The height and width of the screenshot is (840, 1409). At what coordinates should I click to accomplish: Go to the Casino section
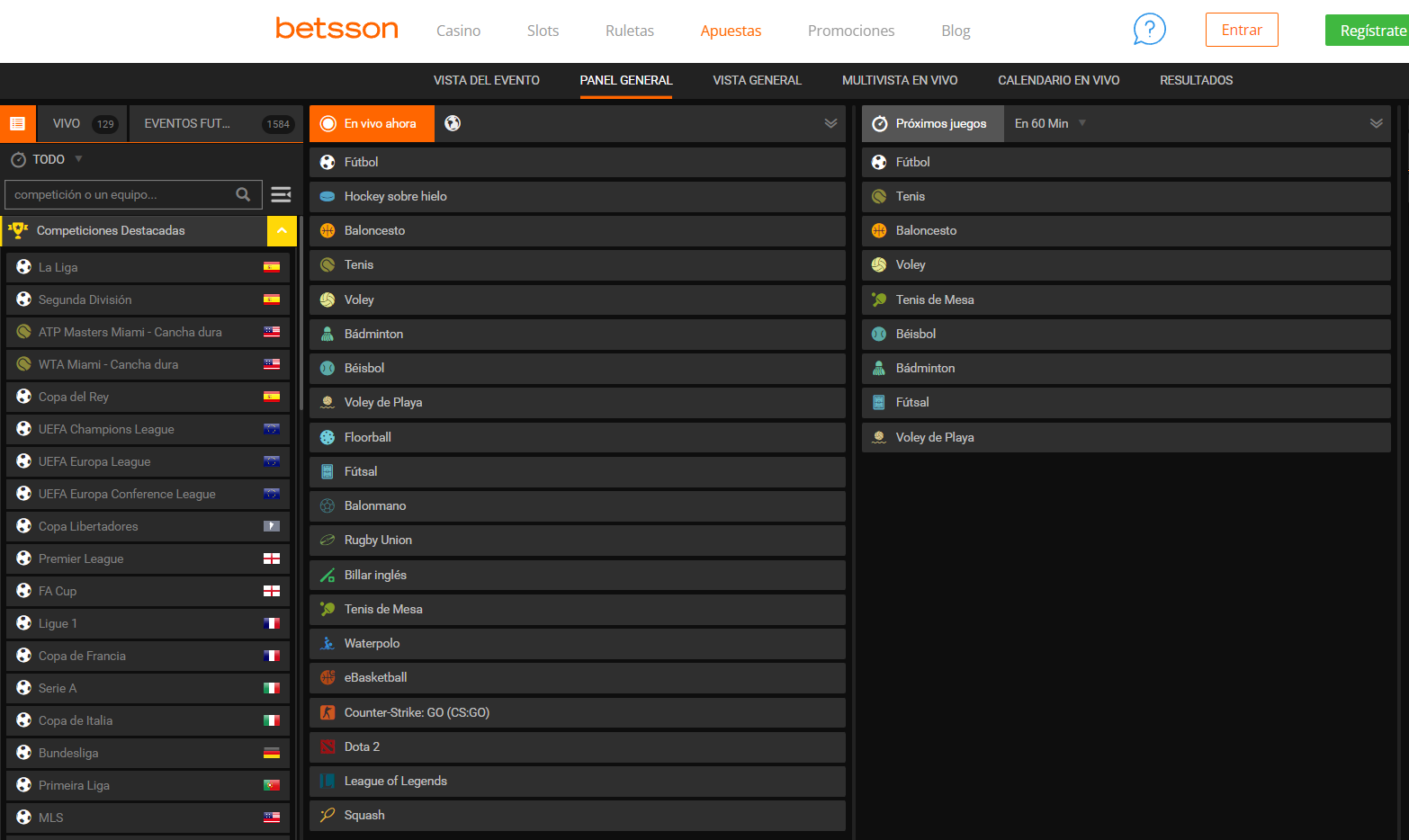pos(459,31)
